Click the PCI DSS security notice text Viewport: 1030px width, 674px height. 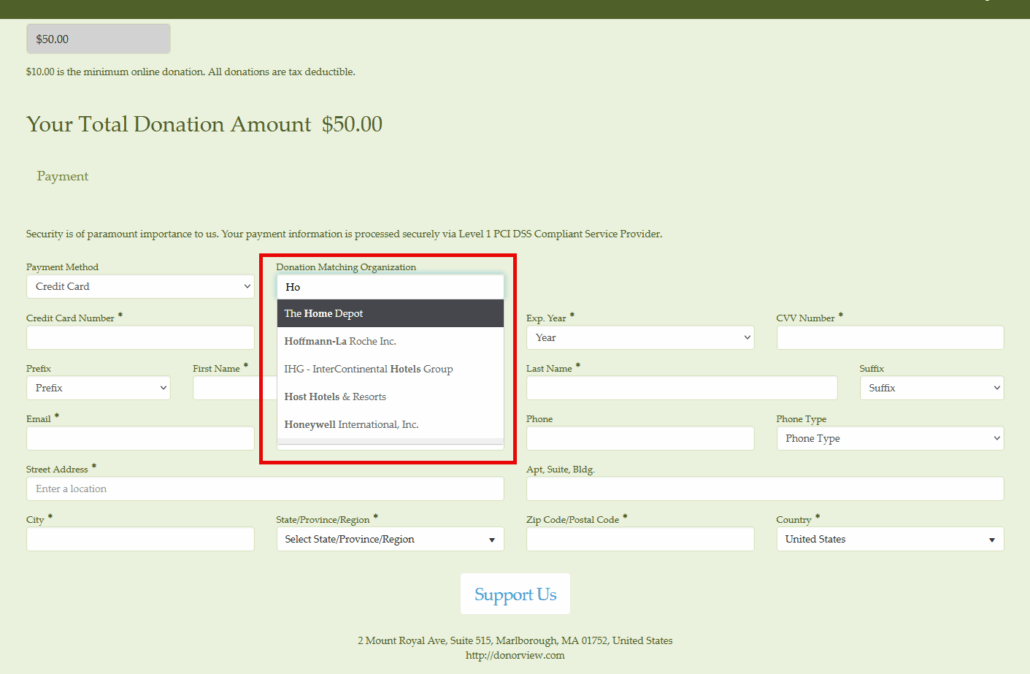click(x=344, y=234)
